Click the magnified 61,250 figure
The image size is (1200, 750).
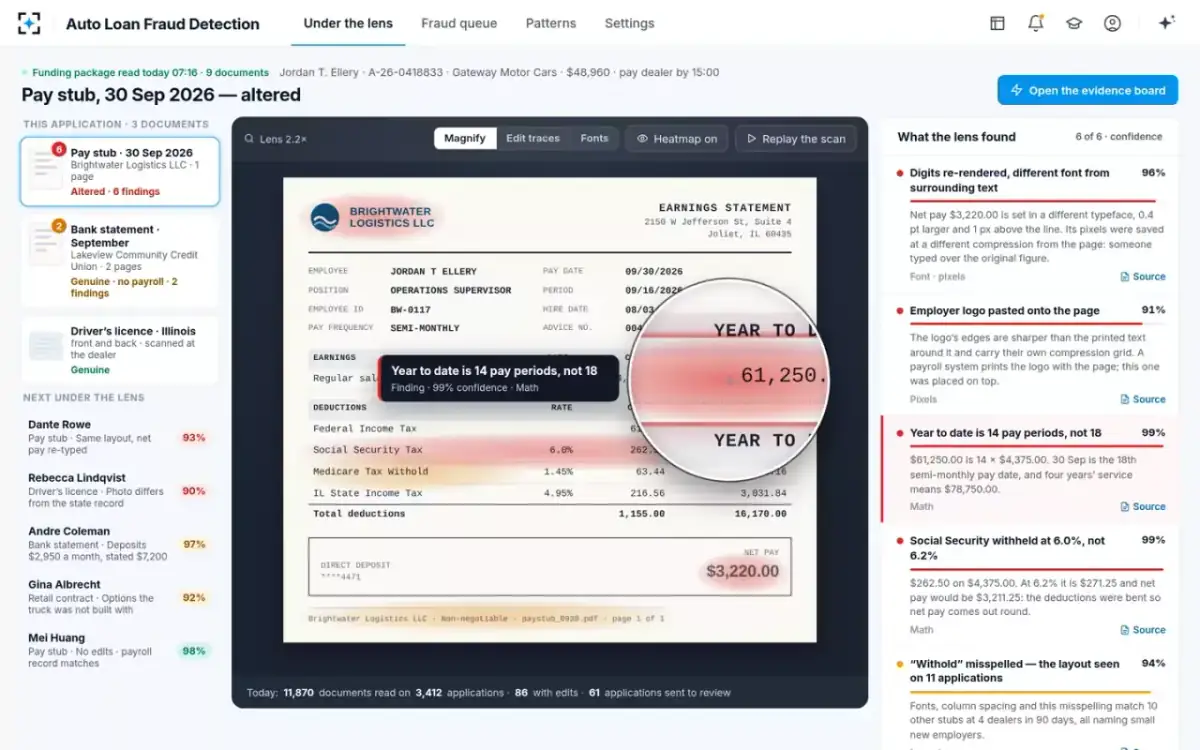(784, 377)
